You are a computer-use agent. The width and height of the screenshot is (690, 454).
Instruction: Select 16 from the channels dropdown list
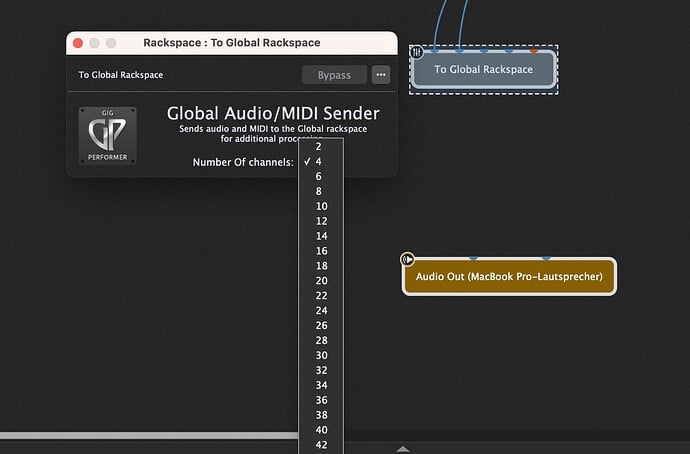click(320, 251)
